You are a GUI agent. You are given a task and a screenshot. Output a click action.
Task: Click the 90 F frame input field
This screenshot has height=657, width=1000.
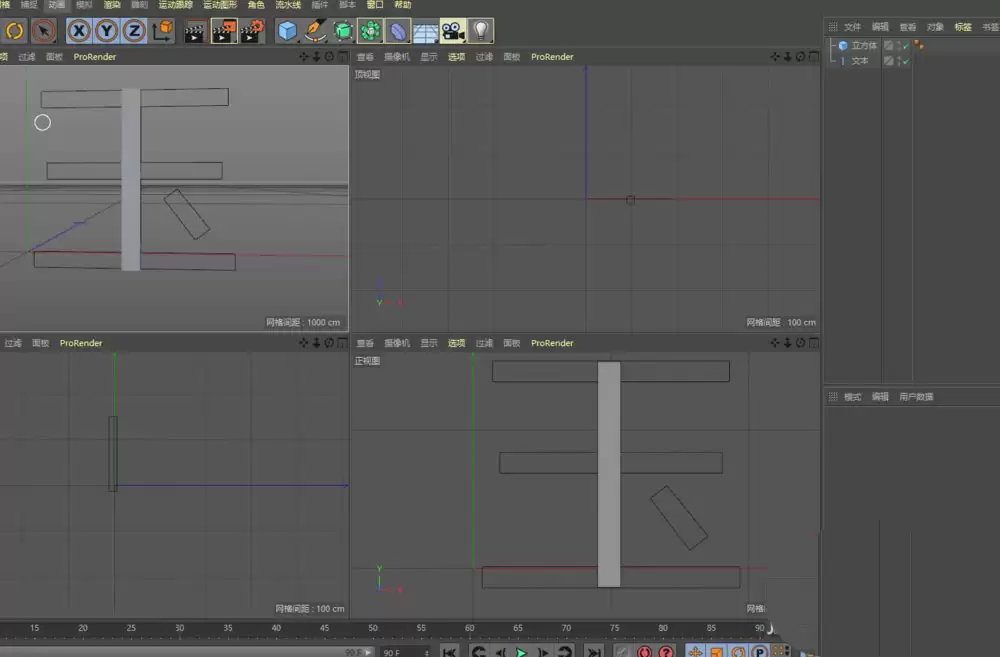coord(393,652)
